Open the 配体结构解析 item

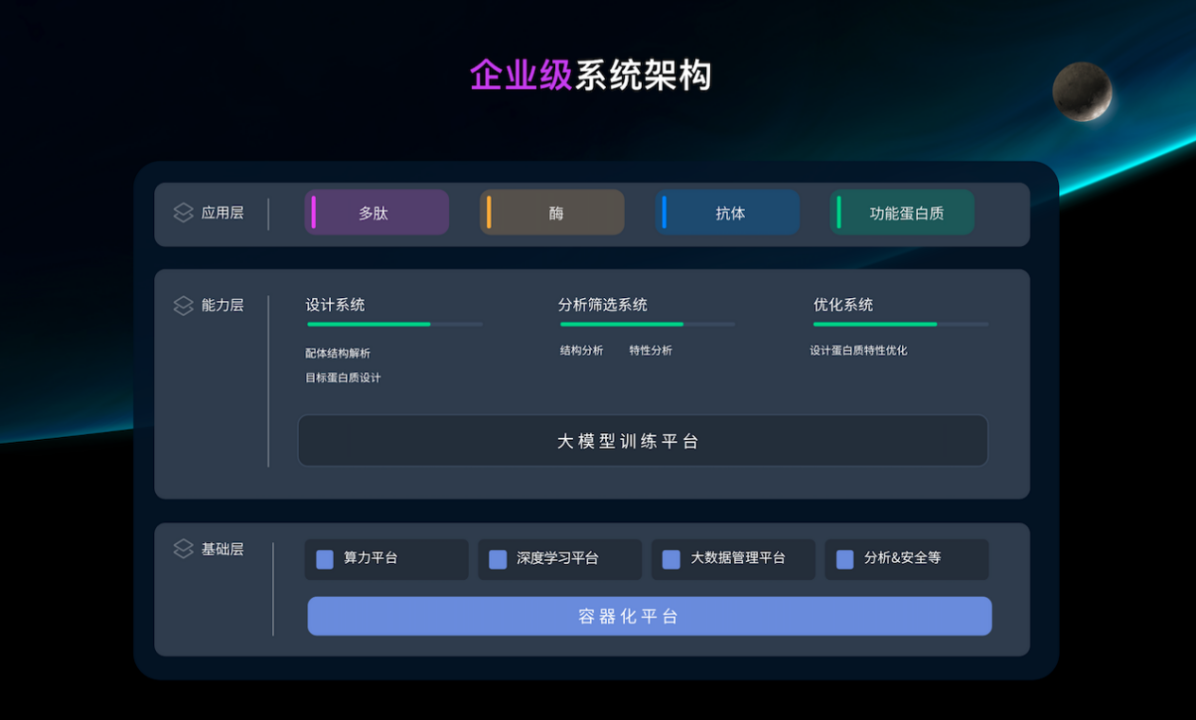[338, 353]
